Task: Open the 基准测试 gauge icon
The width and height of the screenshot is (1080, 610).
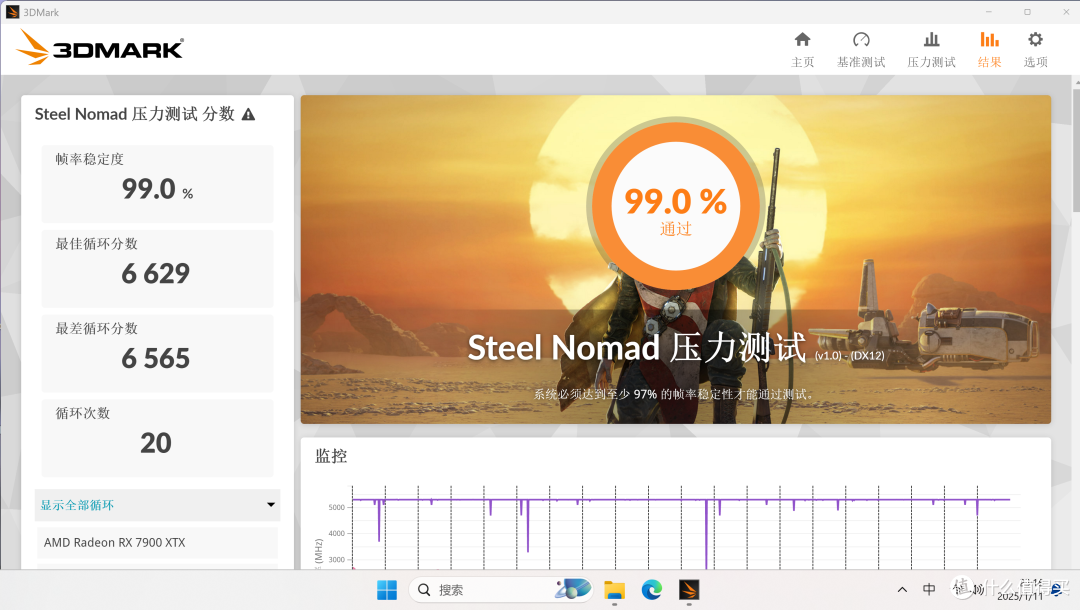Action: click(x=861, y=39)
